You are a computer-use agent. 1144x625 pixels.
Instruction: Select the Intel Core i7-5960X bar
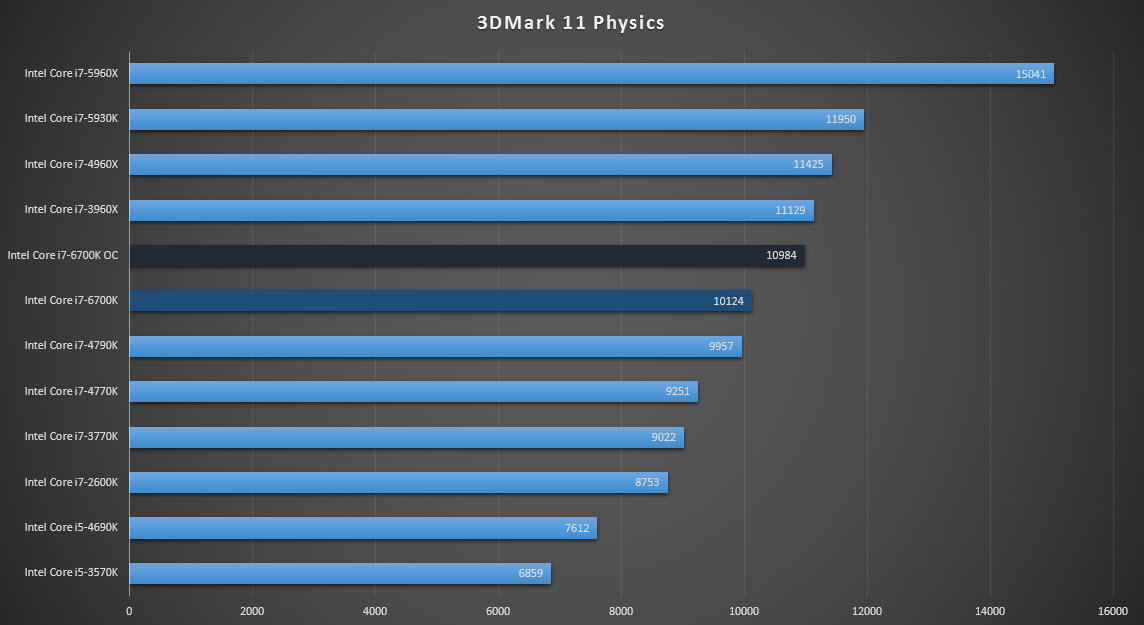click(590, 73)
